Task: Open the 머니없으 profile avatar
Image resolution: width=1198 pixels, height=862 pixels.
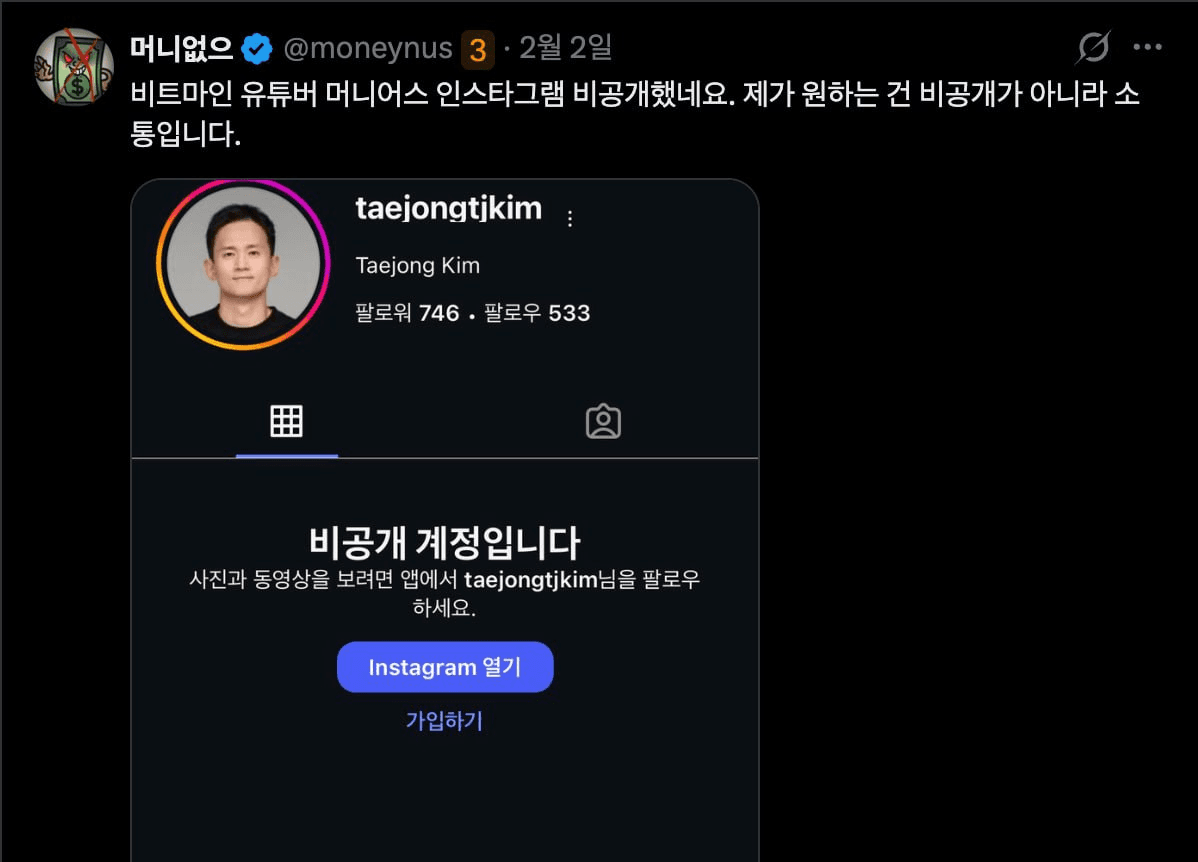Action: point(74,66)
